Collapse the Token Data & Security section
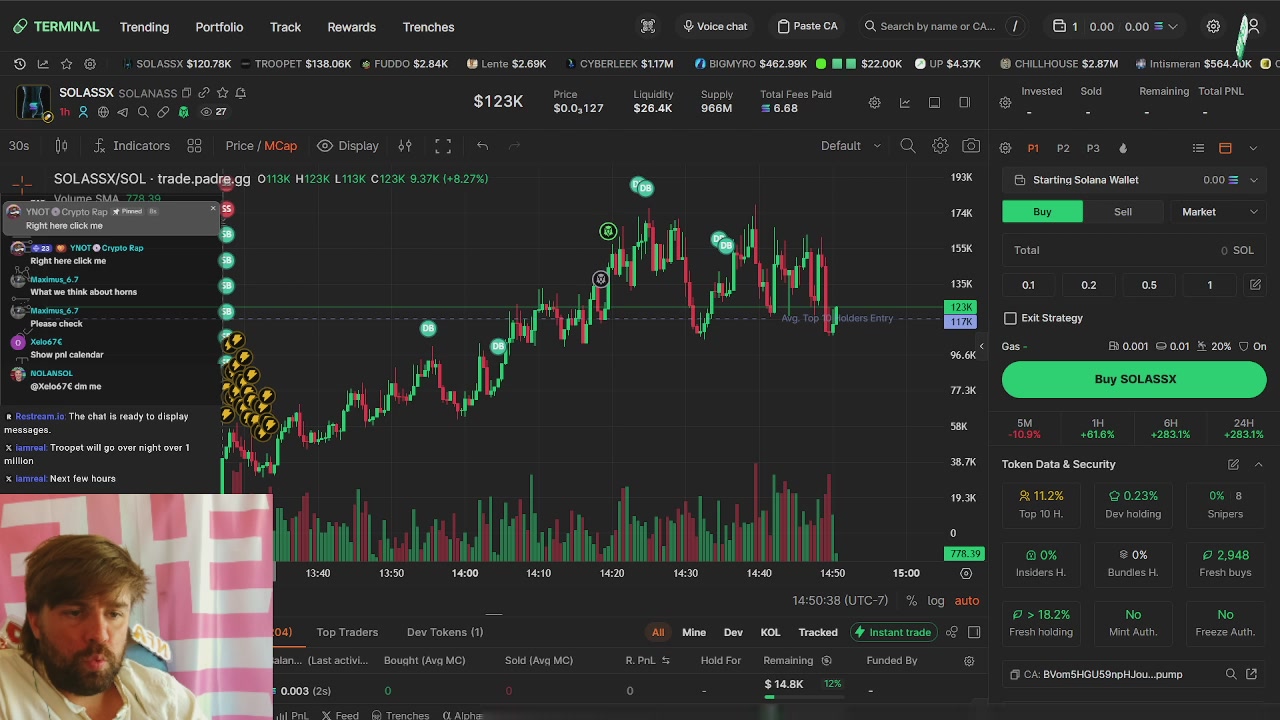The width and height of the screenshot is (1280, 720). (x=1258, y=464)
